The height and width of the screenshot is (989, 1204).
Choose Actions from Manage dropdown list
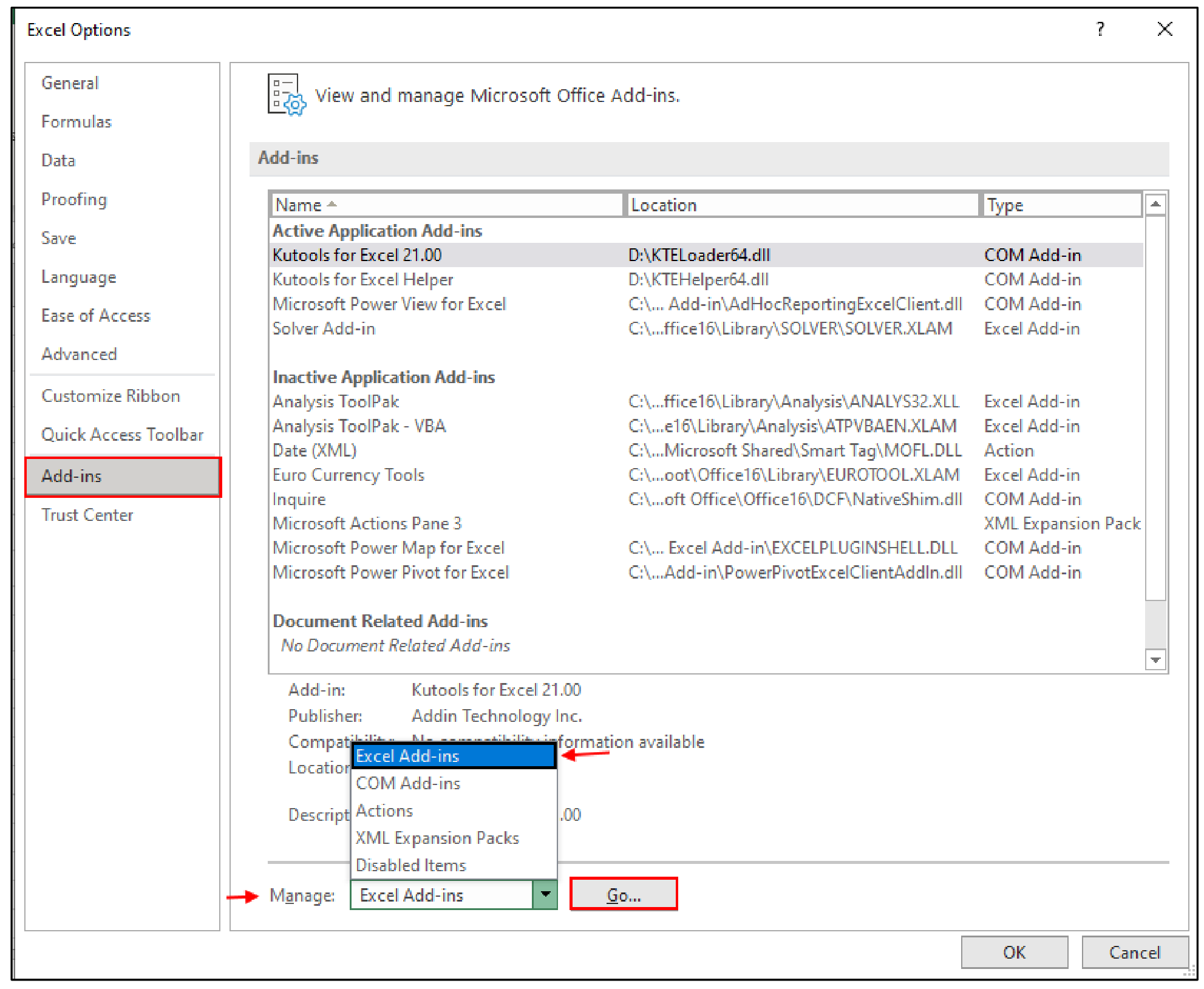click(x=454, y=811)
